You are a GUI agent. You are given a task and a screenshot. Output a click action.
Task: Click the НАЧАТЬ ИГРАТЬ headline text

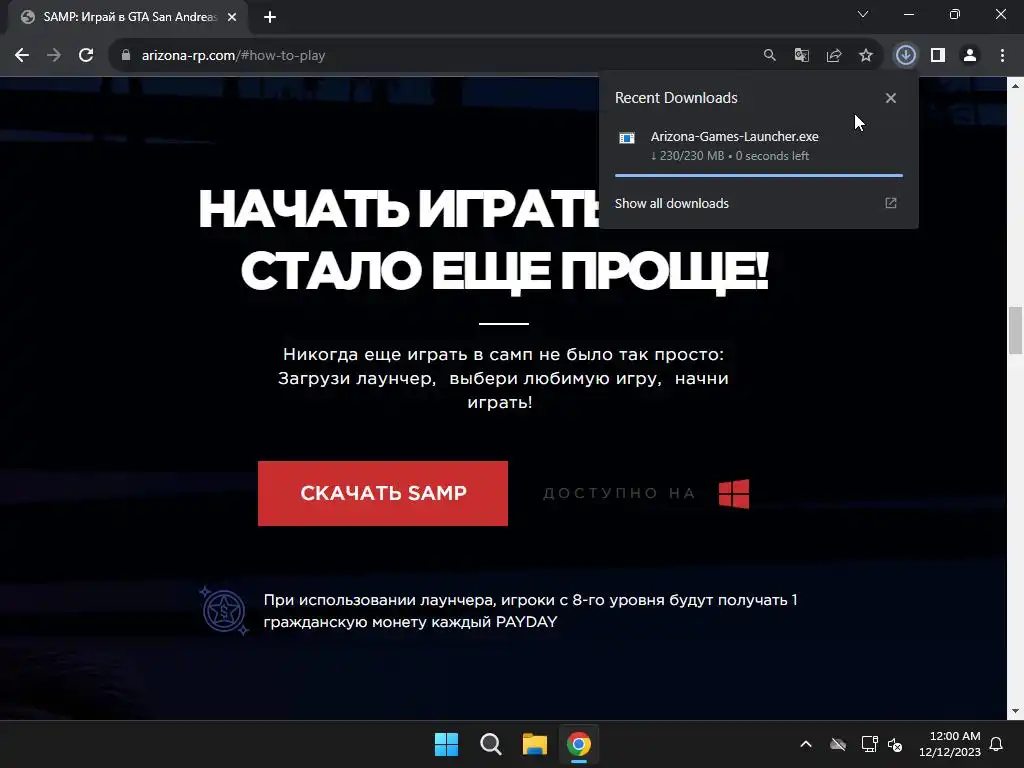click(x=398, y=209)
